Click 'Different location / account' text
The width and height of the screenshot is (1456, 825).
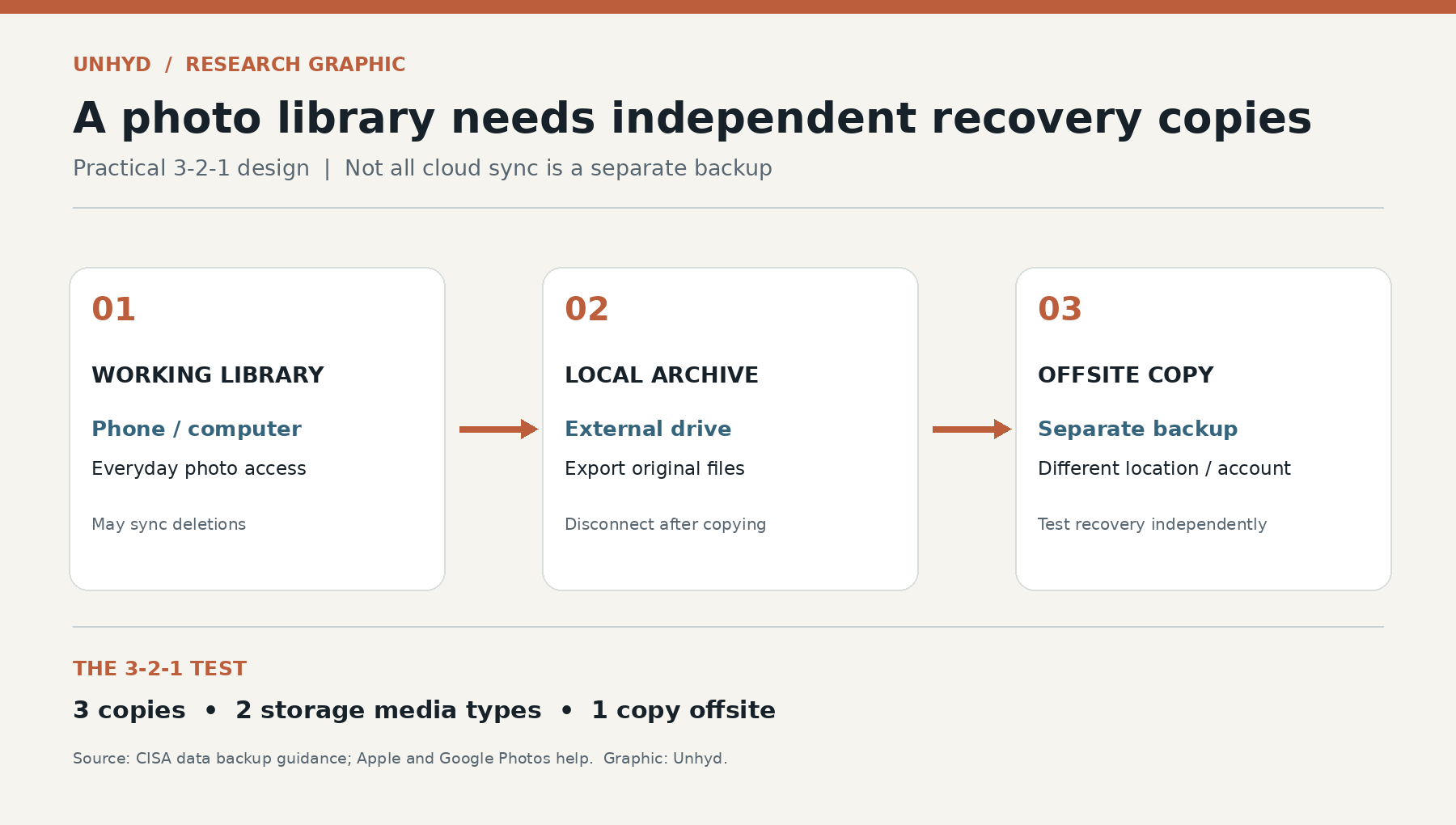[x=1164, y=468]
